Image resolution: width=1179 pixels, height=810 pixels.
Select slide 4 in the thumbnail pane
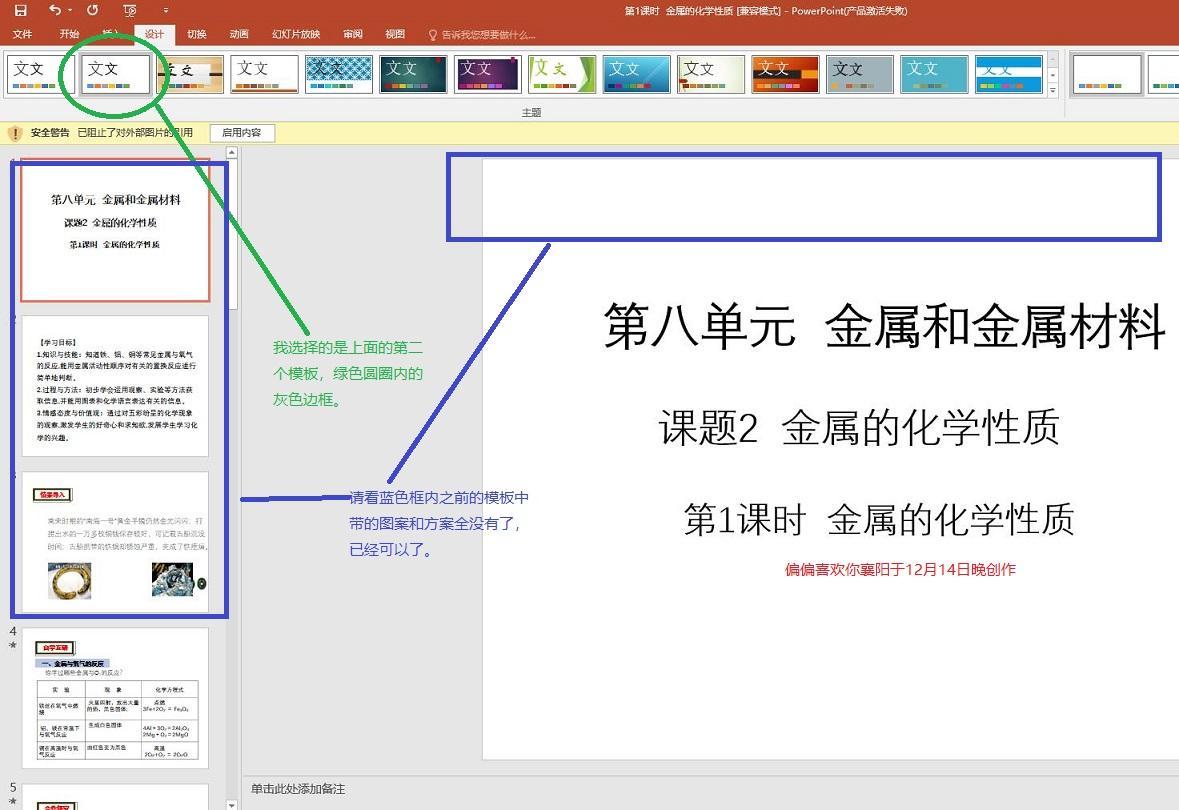(115, 700)
